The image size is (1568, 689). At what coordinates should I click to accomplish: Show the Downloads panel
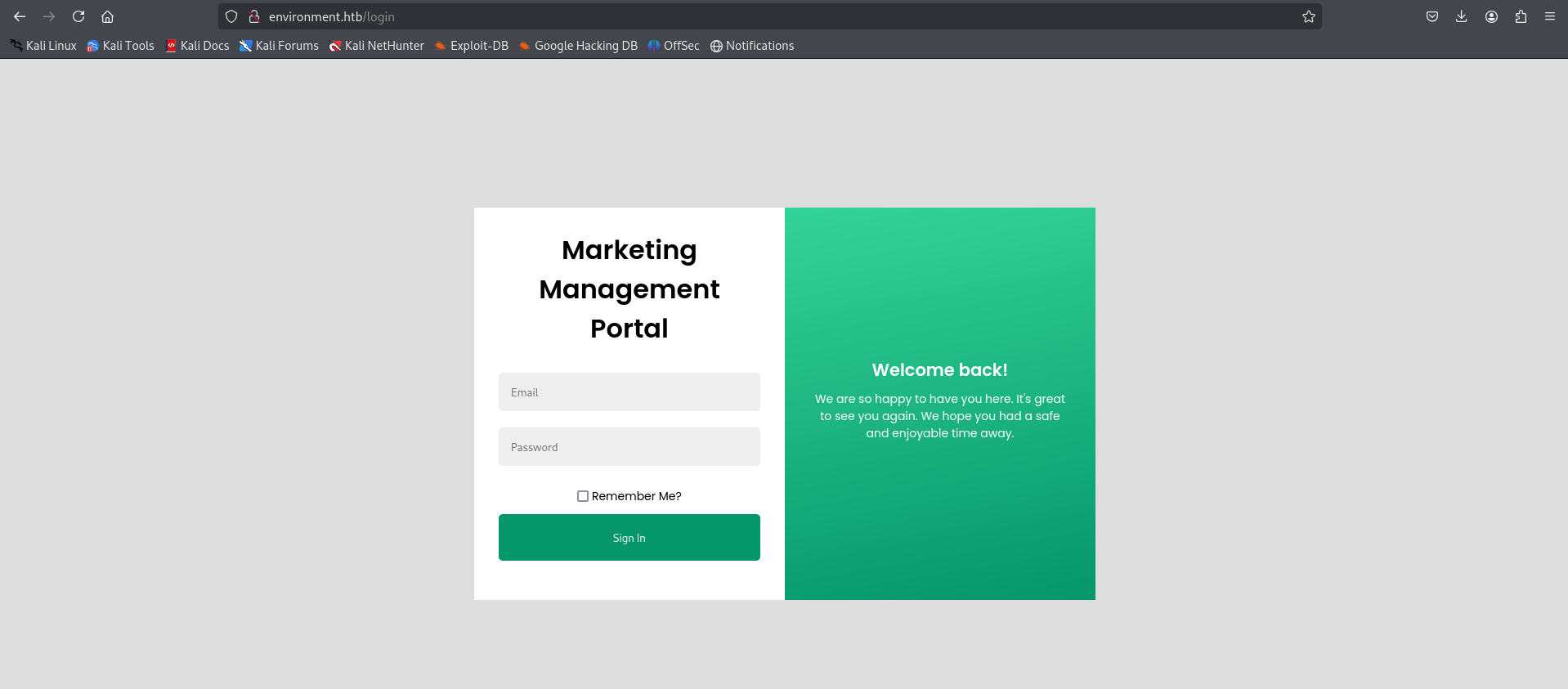point(1461,16)
